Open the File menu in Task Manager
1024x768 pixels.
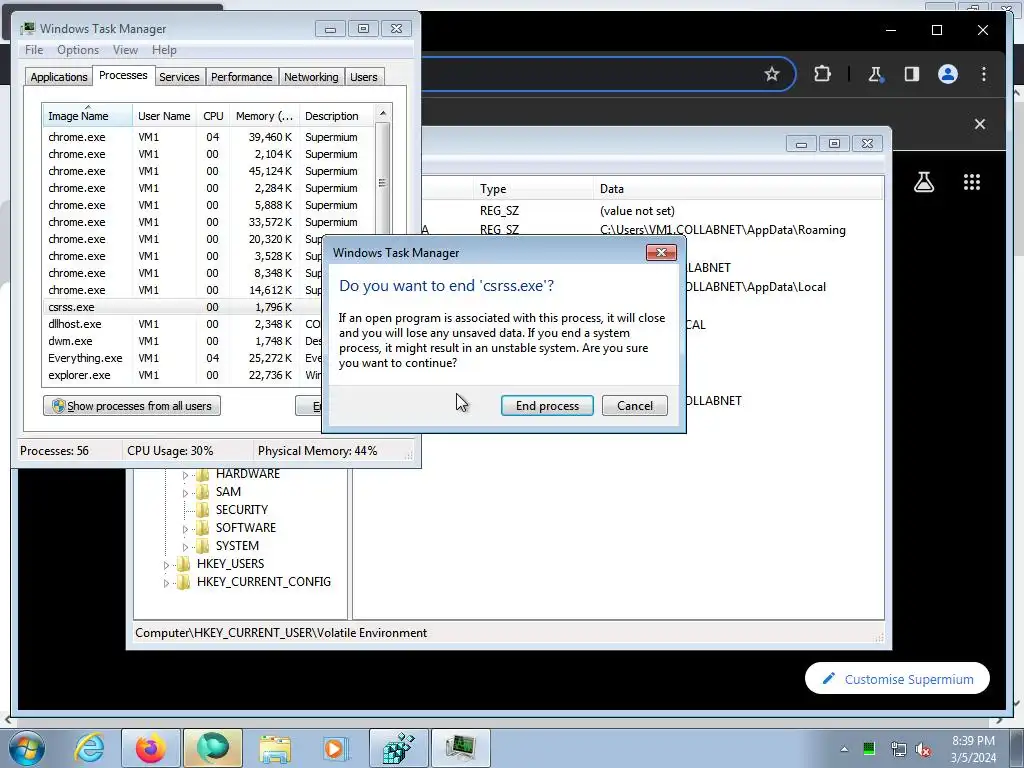click(x=34, y=50)
